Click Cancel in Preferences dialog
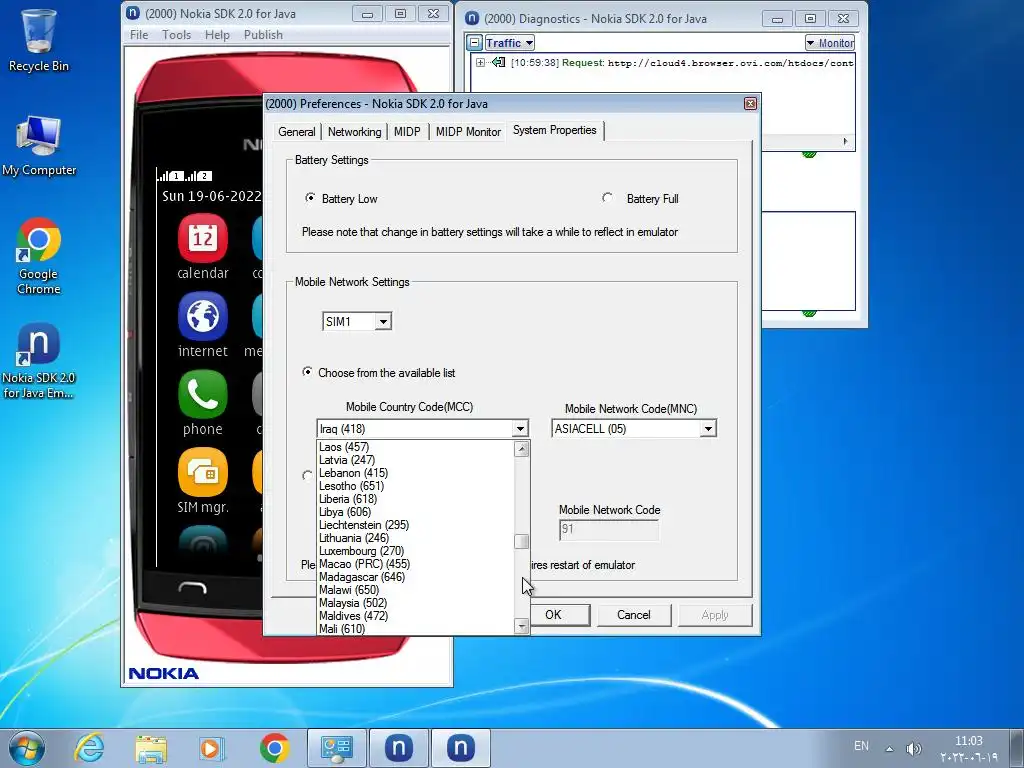This screenshot has height=768, width=1024. 633,615
